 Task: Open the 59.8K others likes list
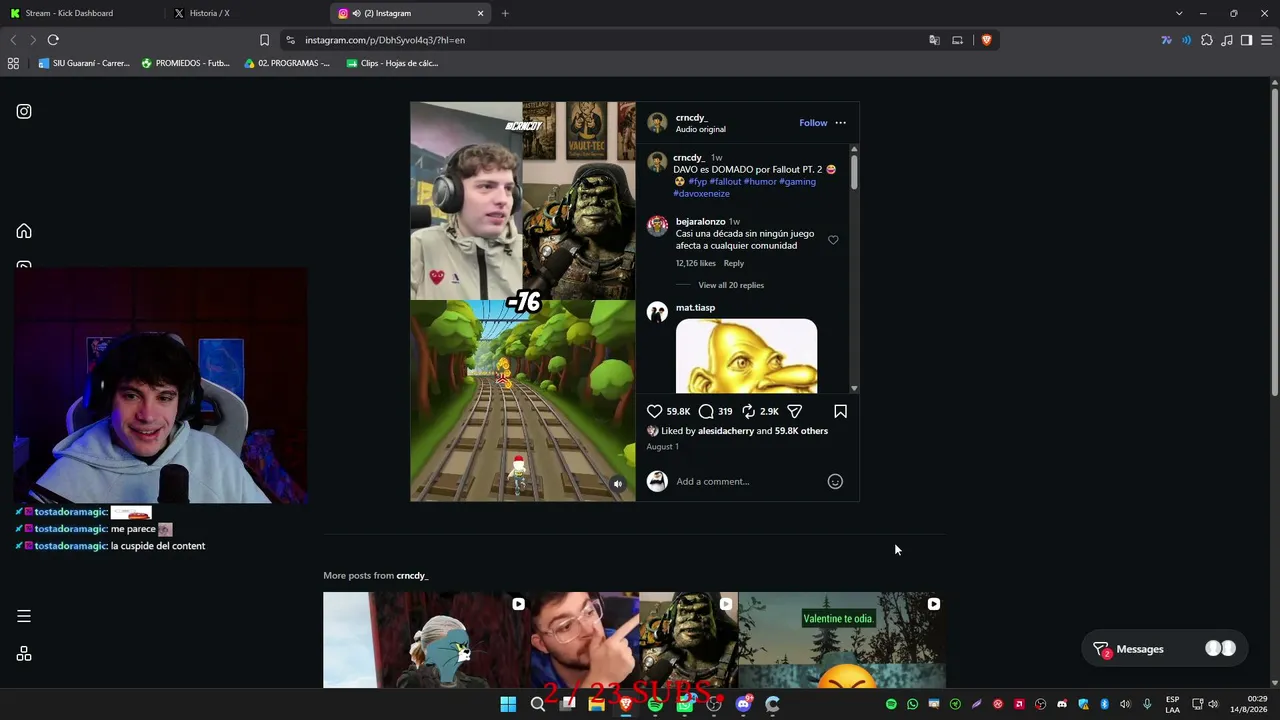(x=801, y=431)
